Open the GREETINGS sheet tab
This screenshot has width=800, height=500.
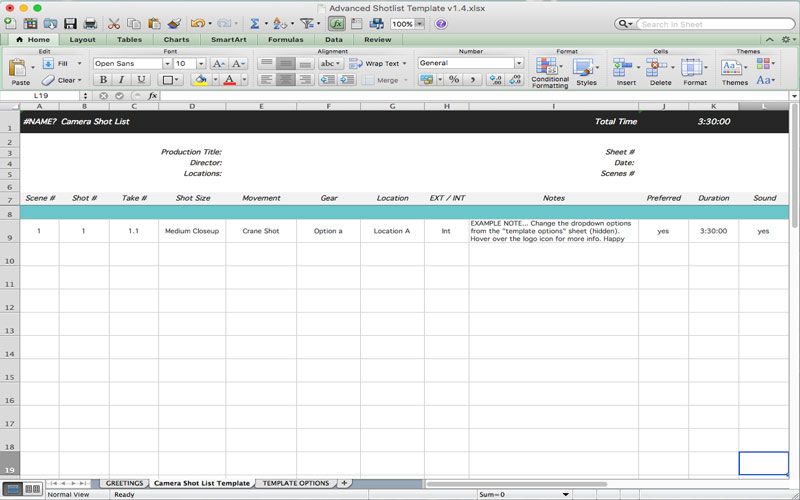point(124,483)
